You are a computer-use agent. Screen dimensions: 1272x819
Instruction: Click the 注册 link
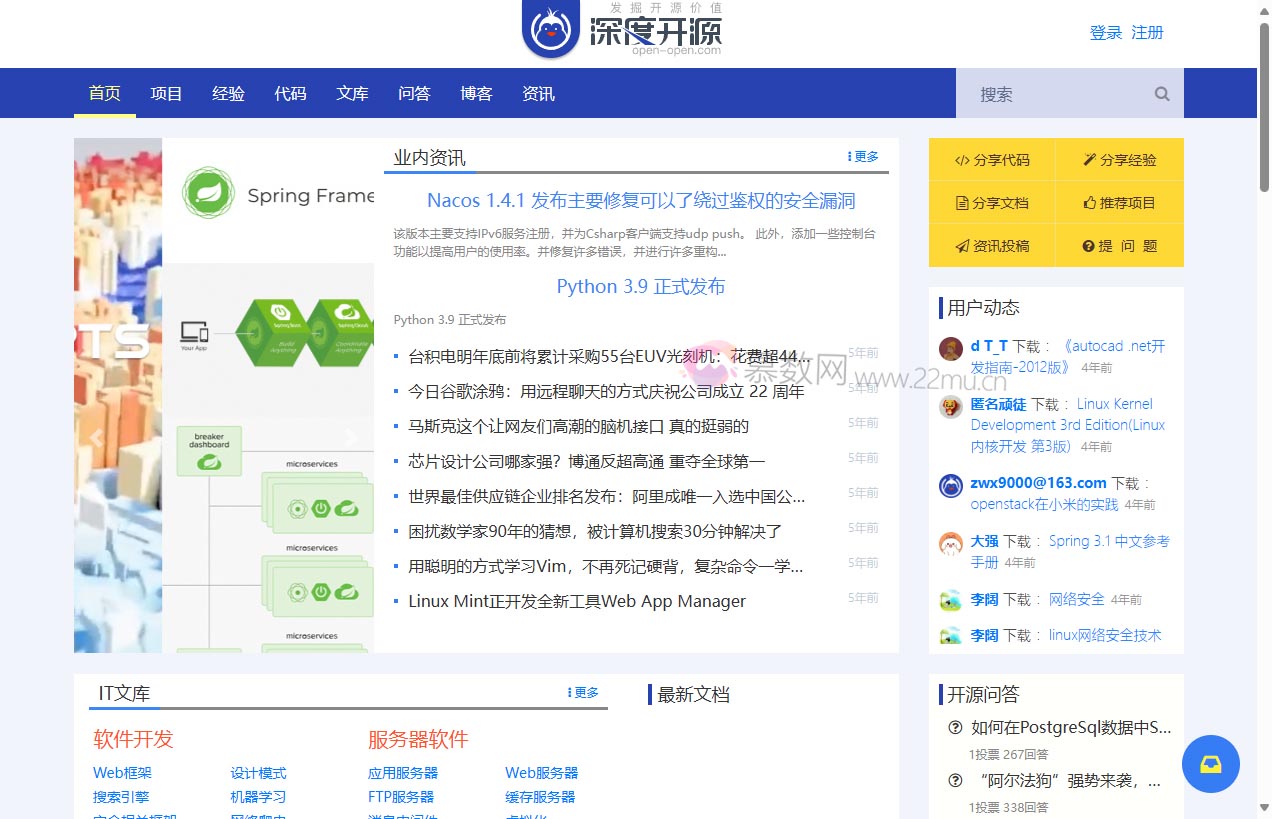1147,32
